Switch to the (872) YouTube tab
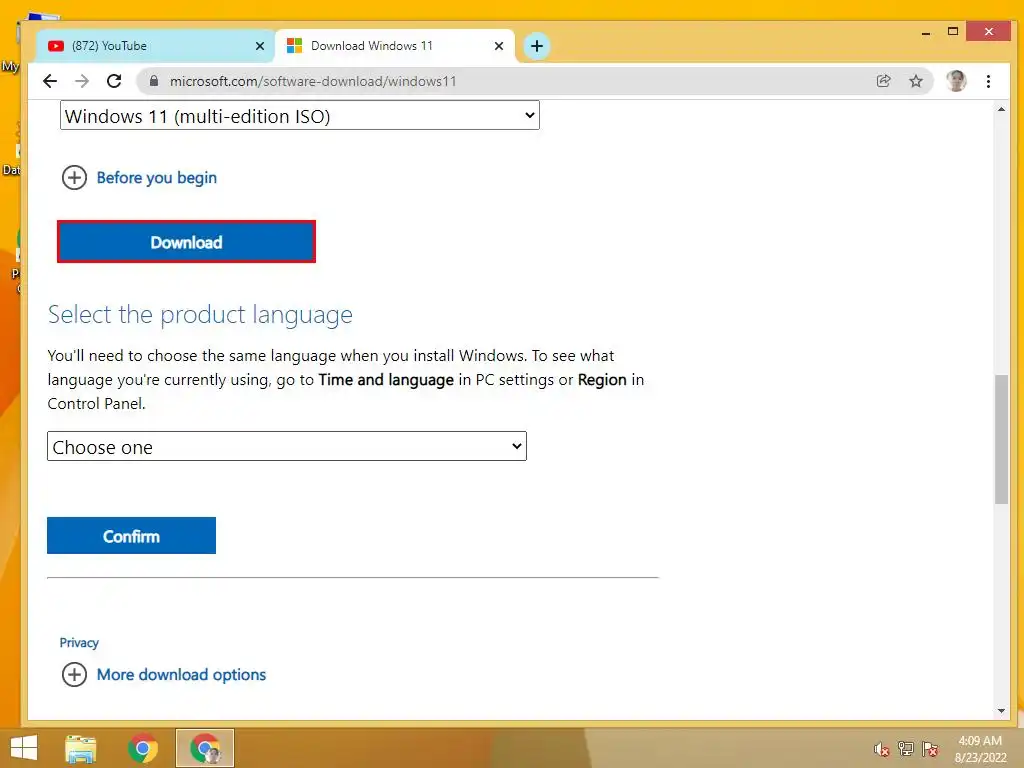The height and width of the screenshot is (768, 1024). (155, 46)
